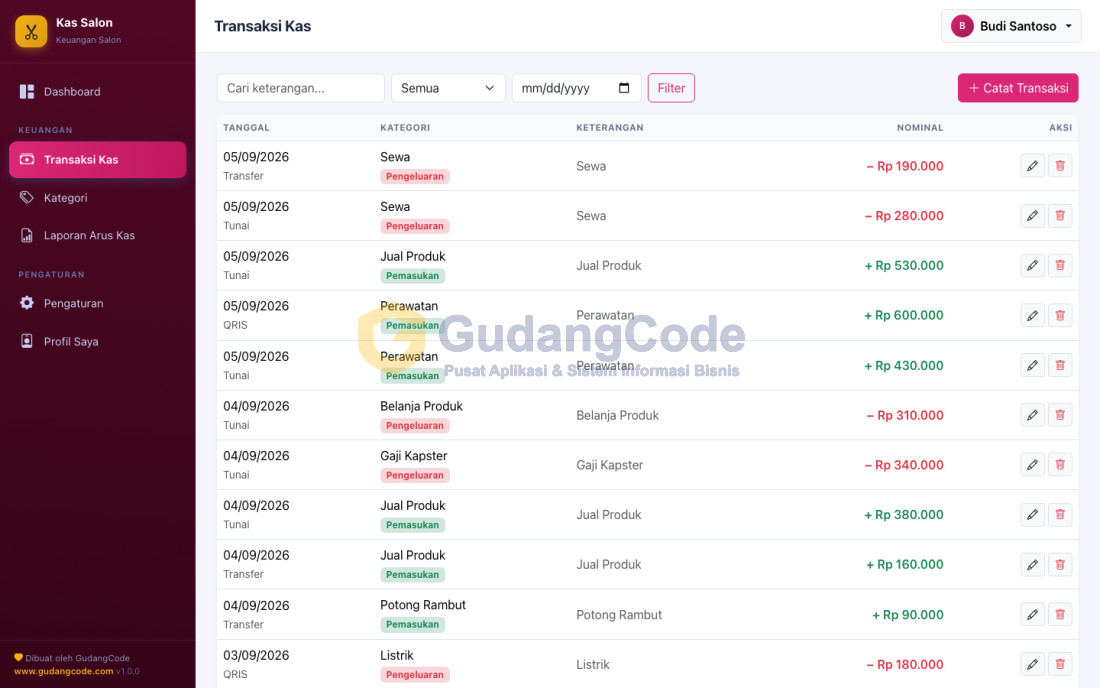Select the amount + Rp 90.000

(x=908, y=615)
